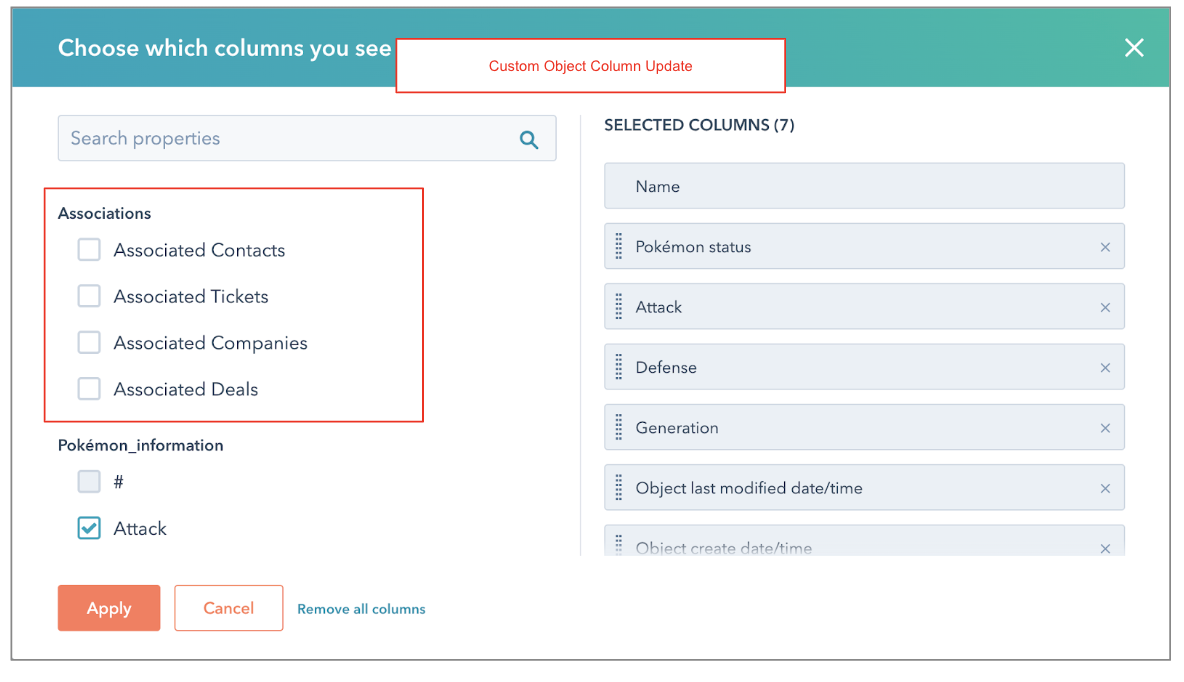Viewport: 1184px width, 682px height.
Task: Click the search magnifier icon
Action: [529, 140]
